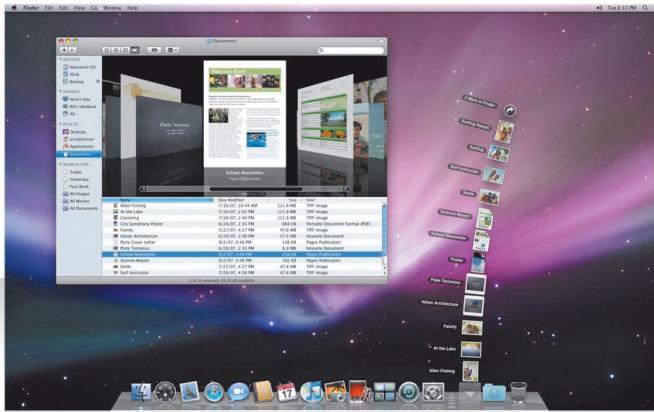The width and height of the screenshot is (654, 412).
Task: Go back with Finder back arrow
Action: [x=63, y=50]
